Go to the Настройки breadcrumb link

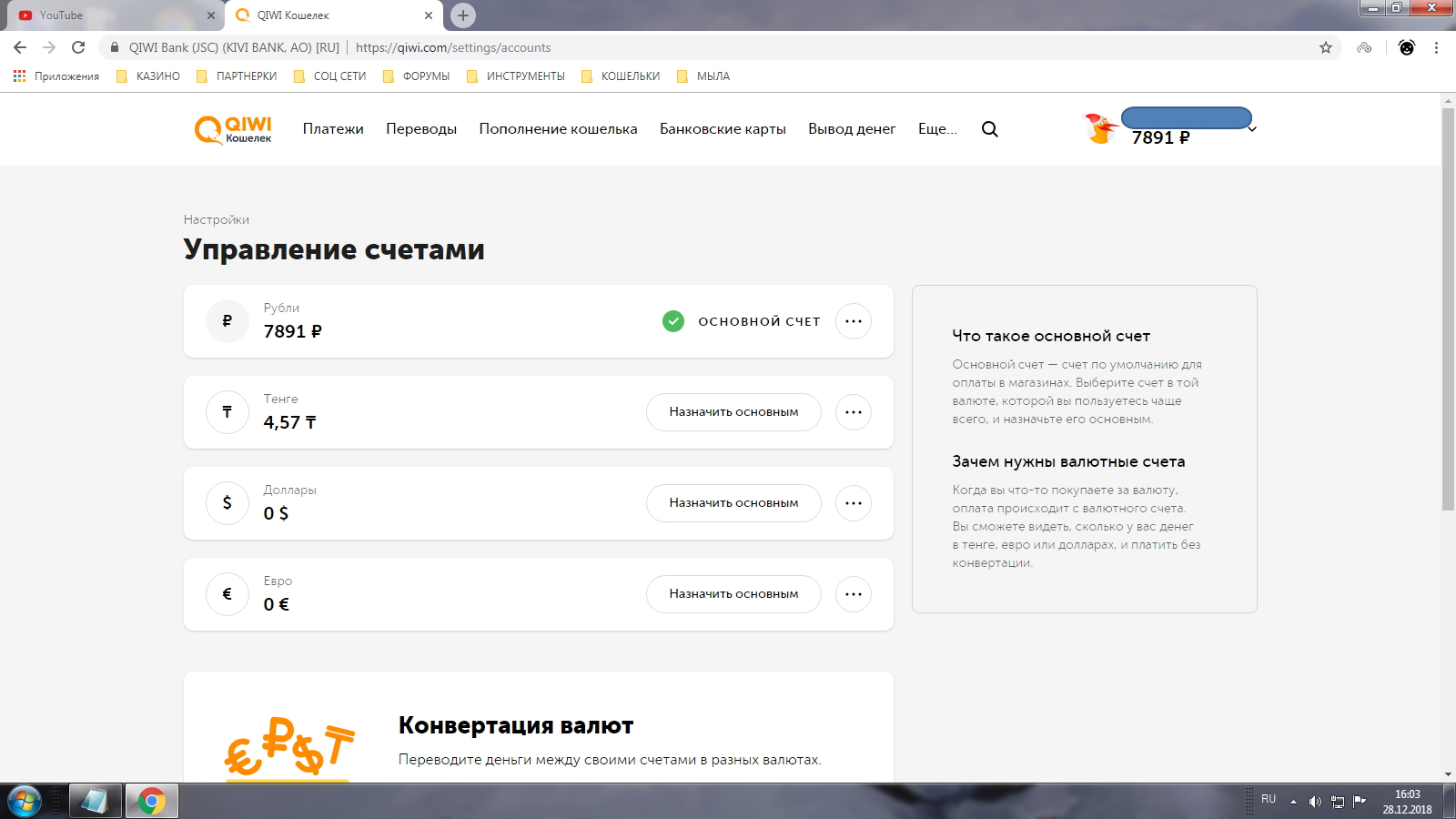tap(217, 219)
